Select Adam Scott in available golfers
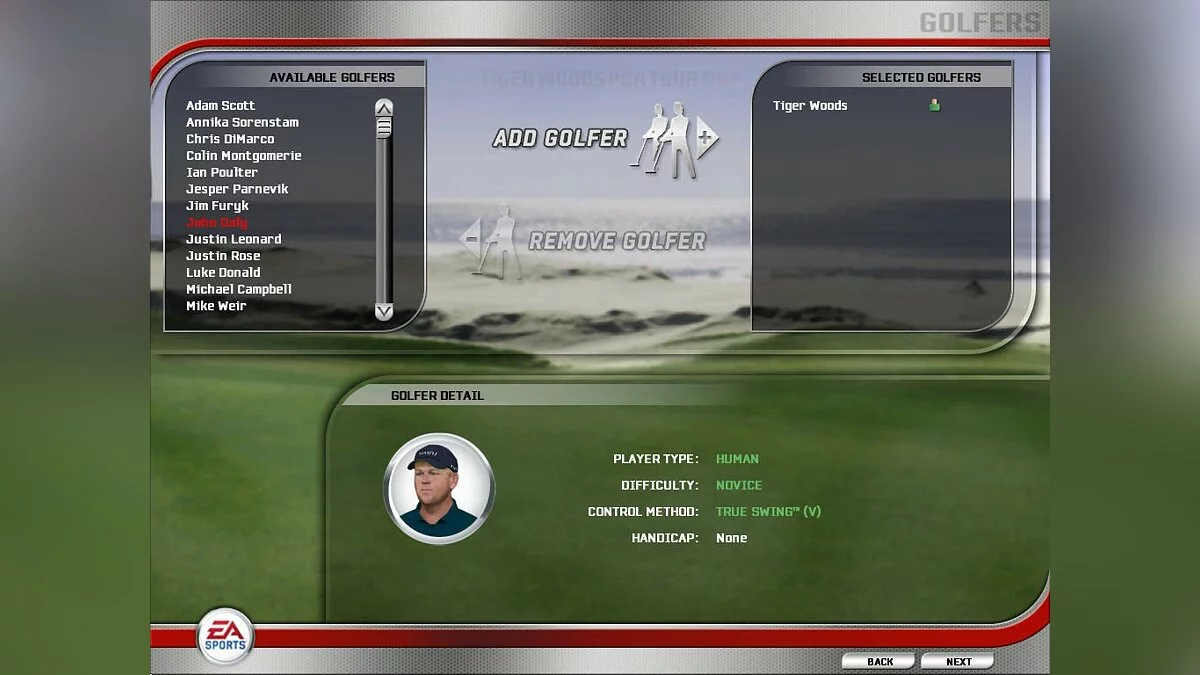 (220, 105)
